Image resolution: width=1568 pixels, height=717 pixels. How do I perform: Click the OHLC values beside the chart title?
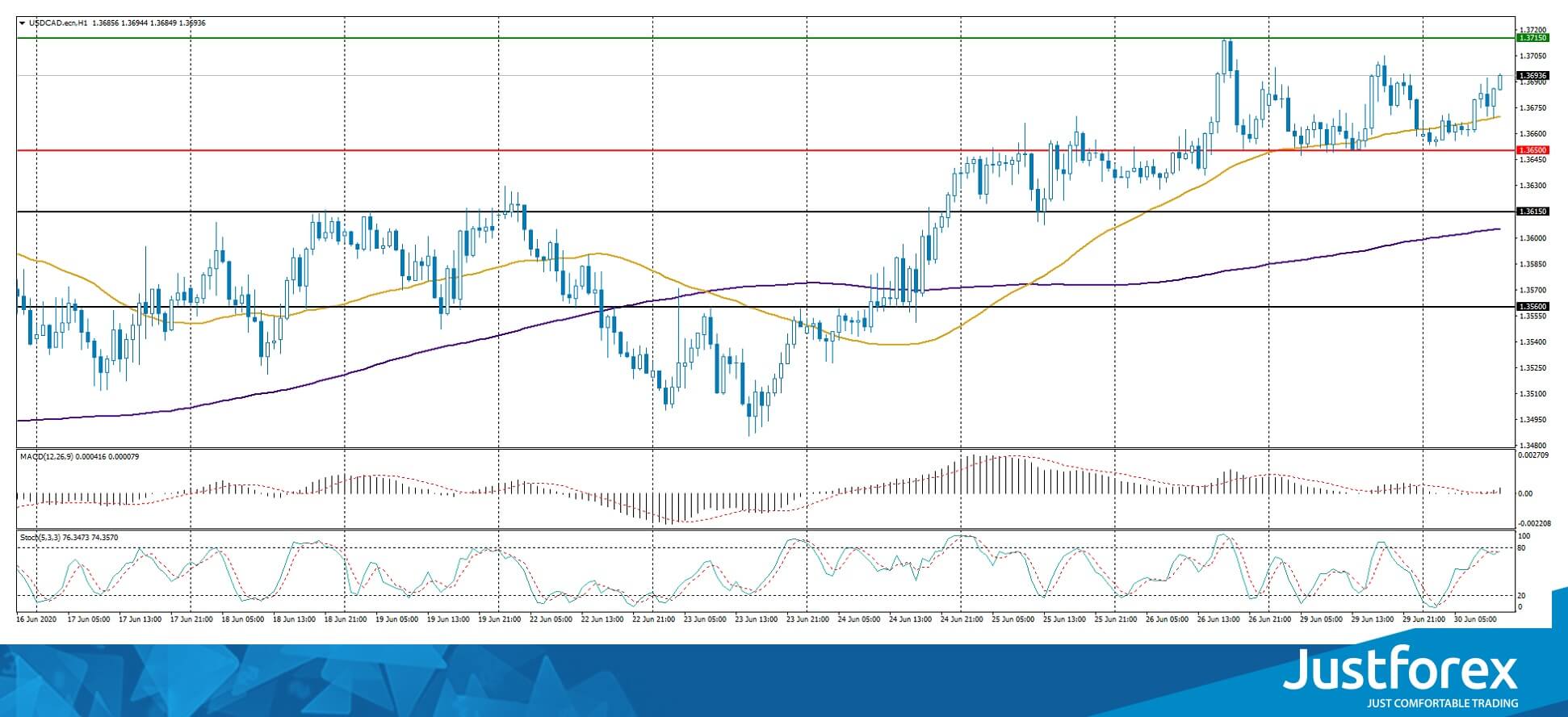(x=149, y=23)
